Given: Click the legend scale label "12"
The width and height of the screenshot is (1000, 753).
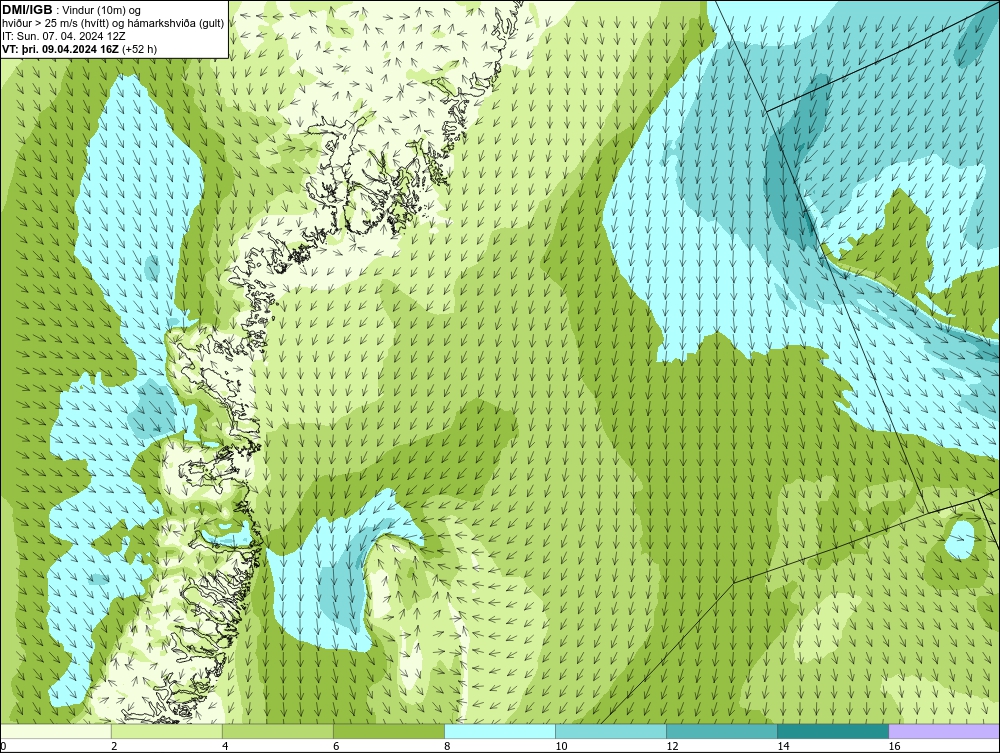Looking at the screenshot, I should tap(672, 747).
